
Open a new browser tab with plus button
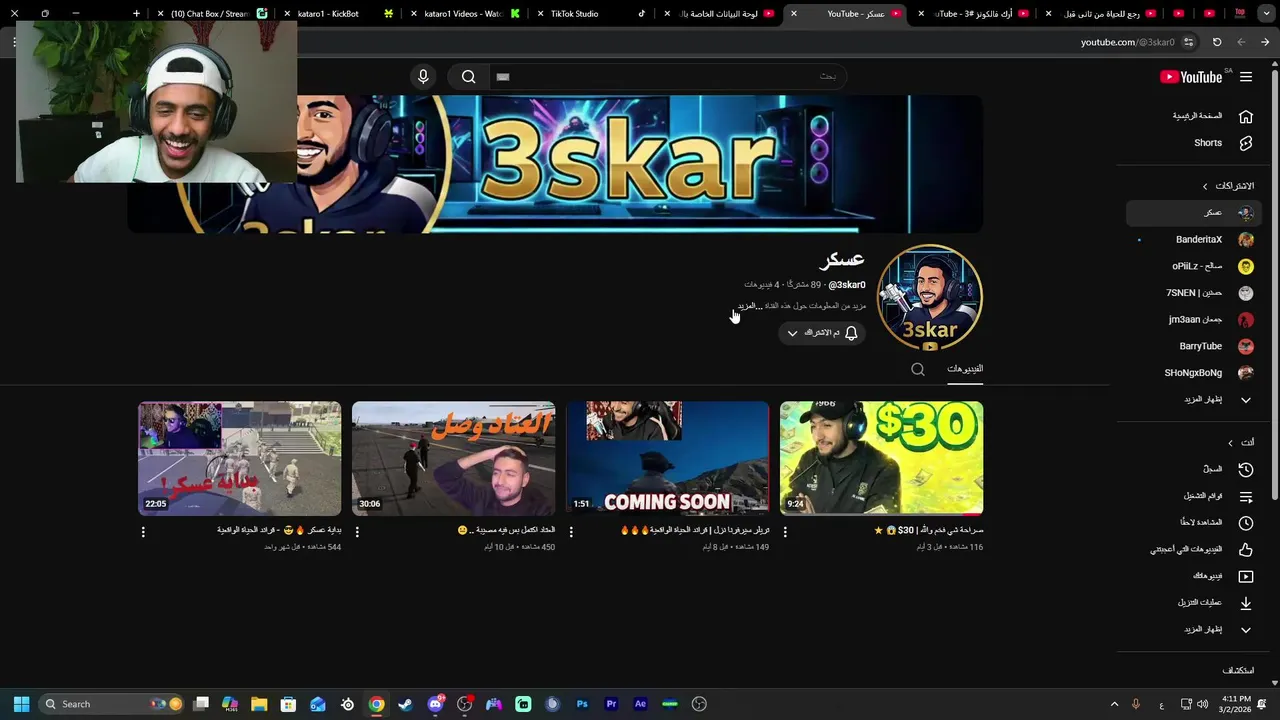[x=137, y=14]
